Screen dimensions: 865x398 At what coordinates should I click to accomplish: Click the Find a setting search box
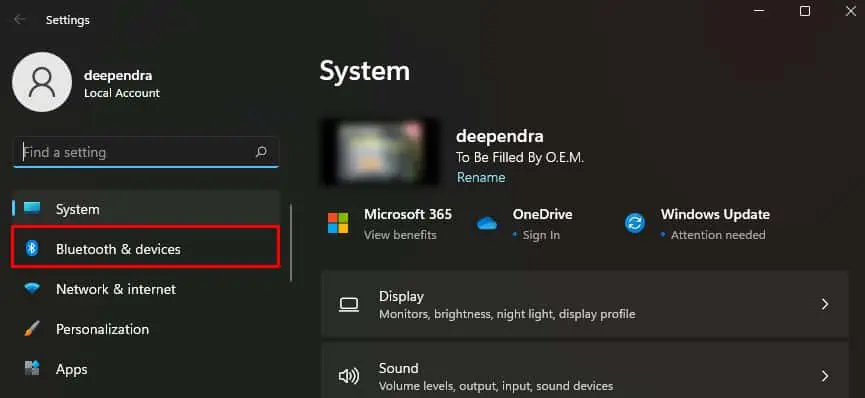point(146,152)
